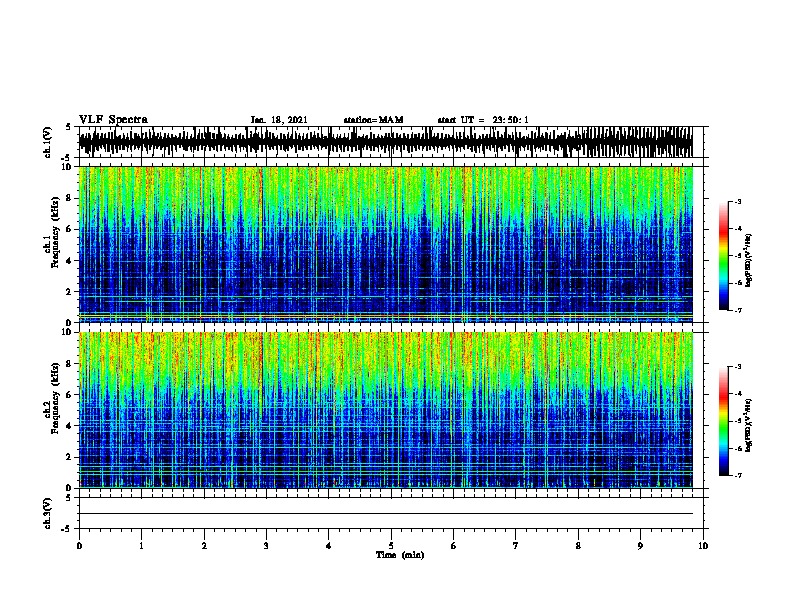Screen dimensions: 792x612
Task: Click the ch.2 color scale bar
Action: coord(724,421)
